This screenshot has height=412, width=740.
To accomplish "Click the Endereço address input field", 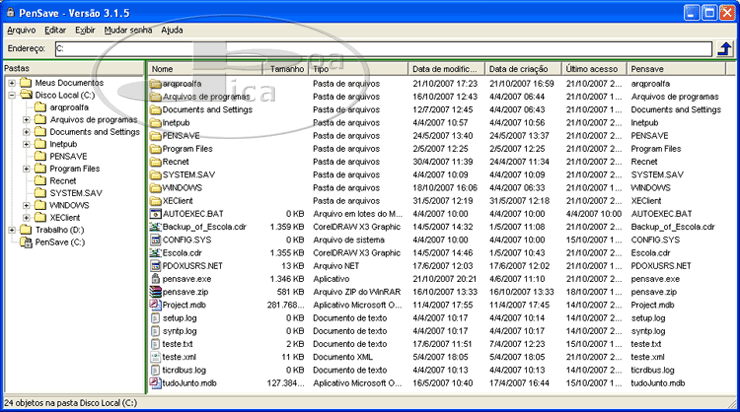I will 380,49.
